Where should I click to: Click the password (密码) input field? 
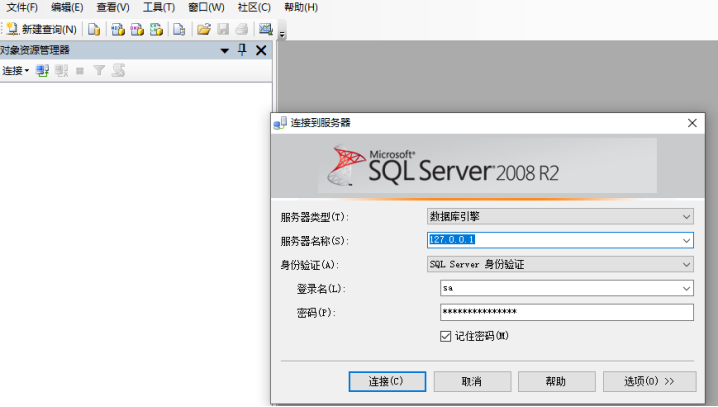(x=566, y=312)
